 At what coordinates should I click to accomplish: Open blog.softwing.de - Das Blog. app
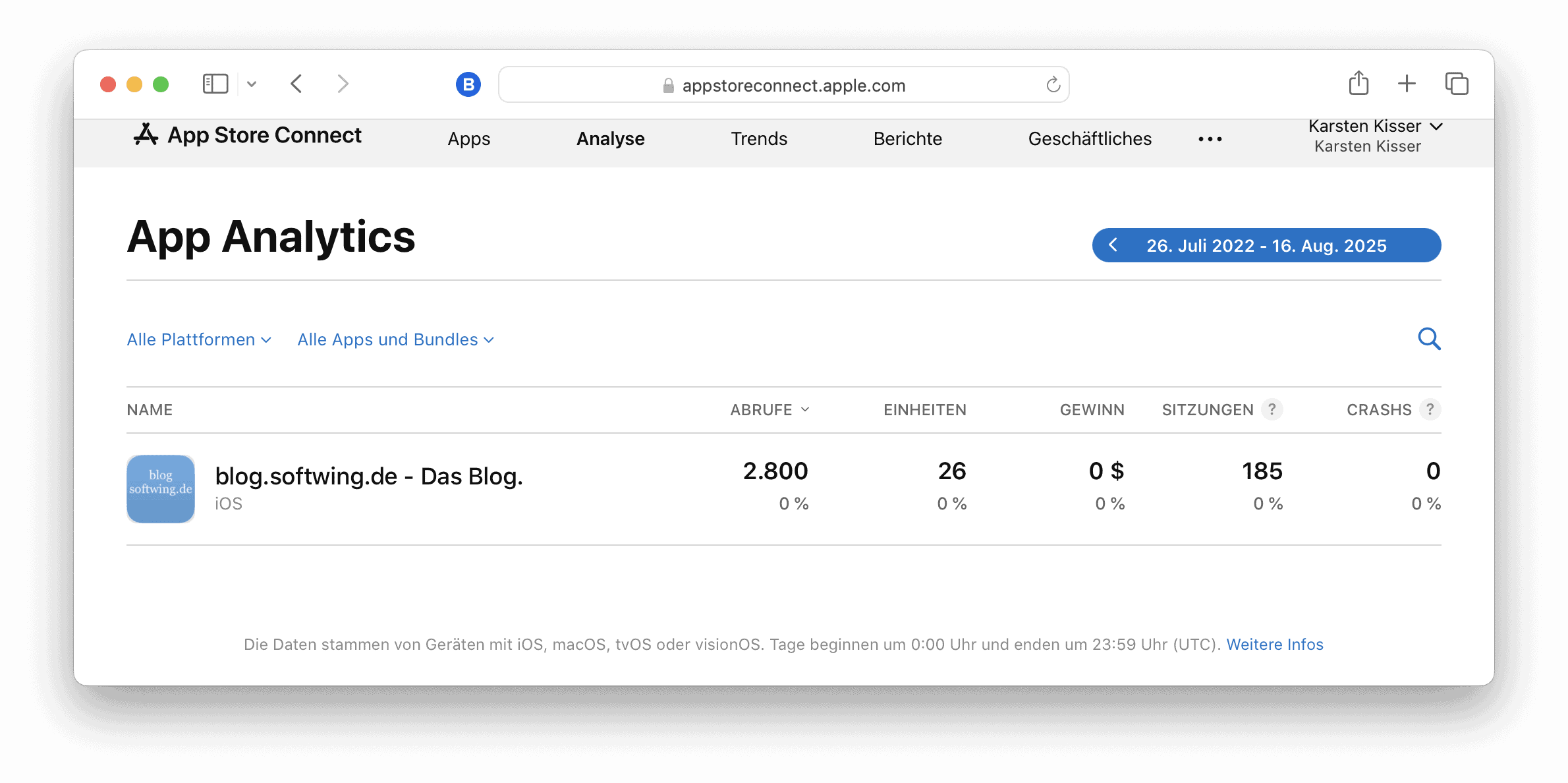tap(369, 476)
